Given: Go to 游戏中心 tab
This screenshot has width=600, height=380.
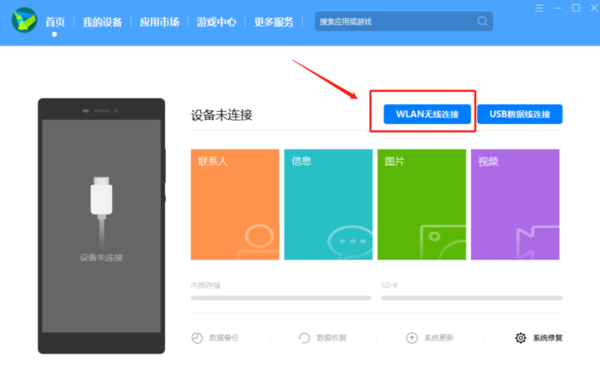Looking at the screenshot, I should [x=216, y=22].
